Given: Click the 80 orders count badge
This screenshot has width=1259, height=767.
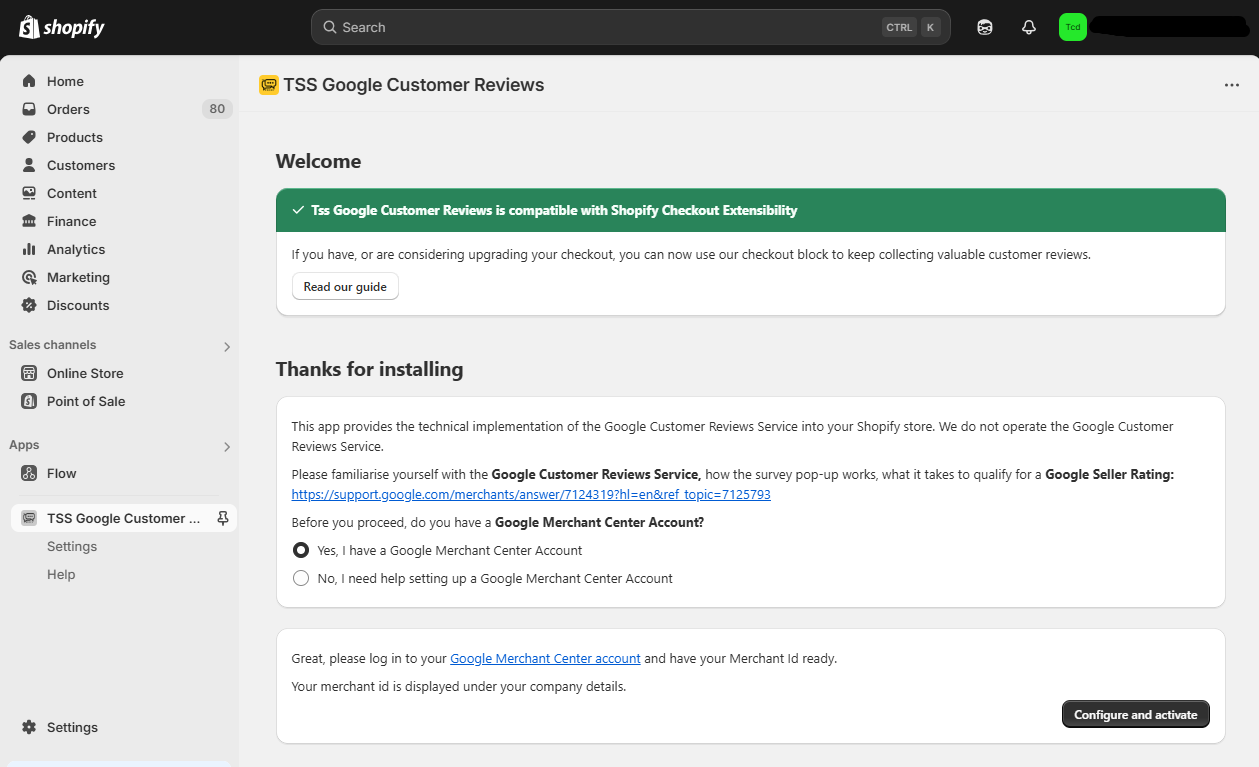Looking at the screenshot, I should pyautogui.click(x=217, y=109).
